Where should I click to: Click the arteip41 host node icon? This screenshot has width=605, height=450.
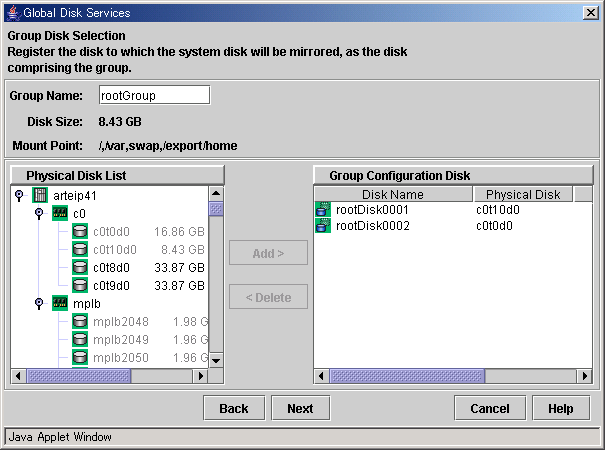pos(40,195)
